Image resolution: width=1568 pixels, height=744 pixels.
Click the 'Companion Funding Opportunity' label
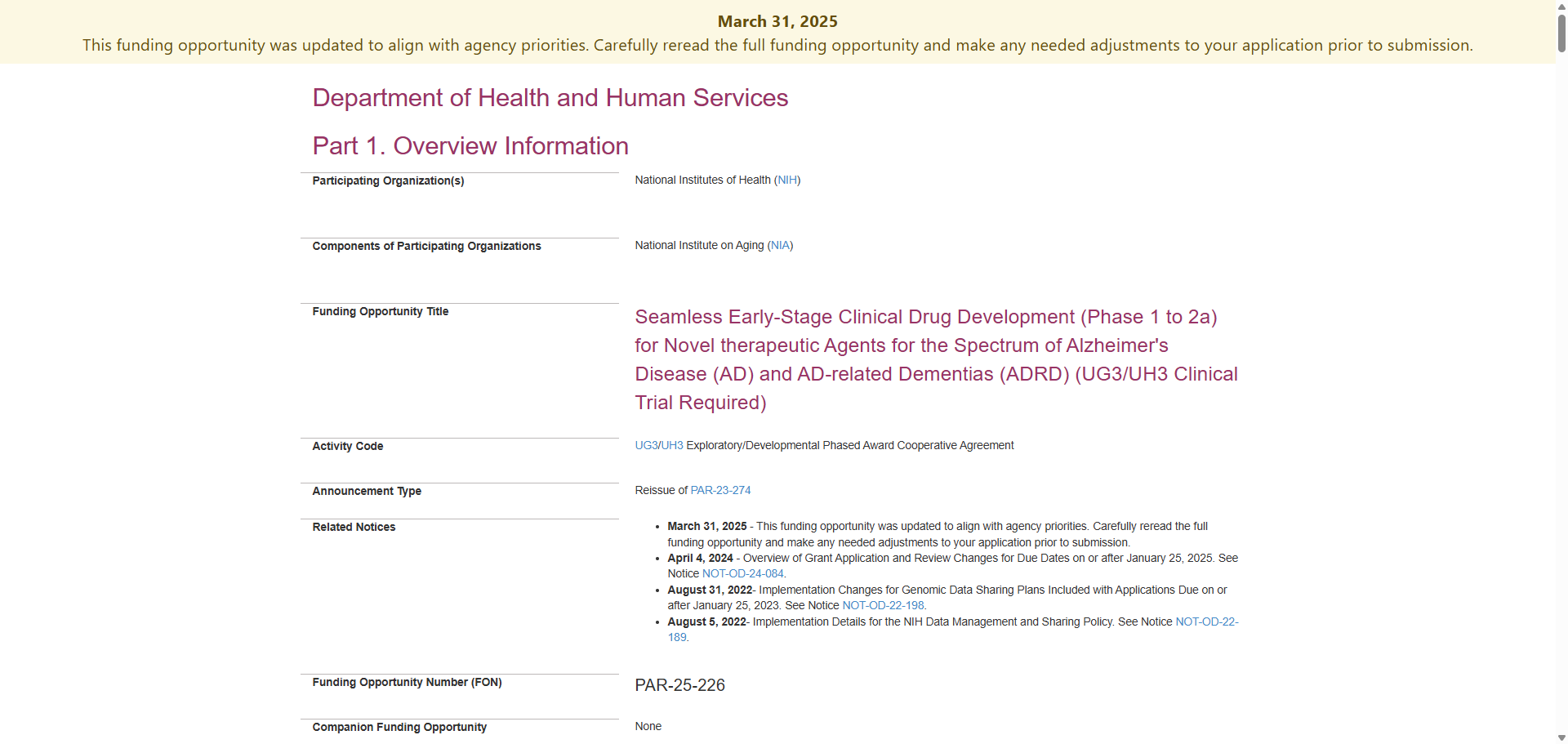399,727
